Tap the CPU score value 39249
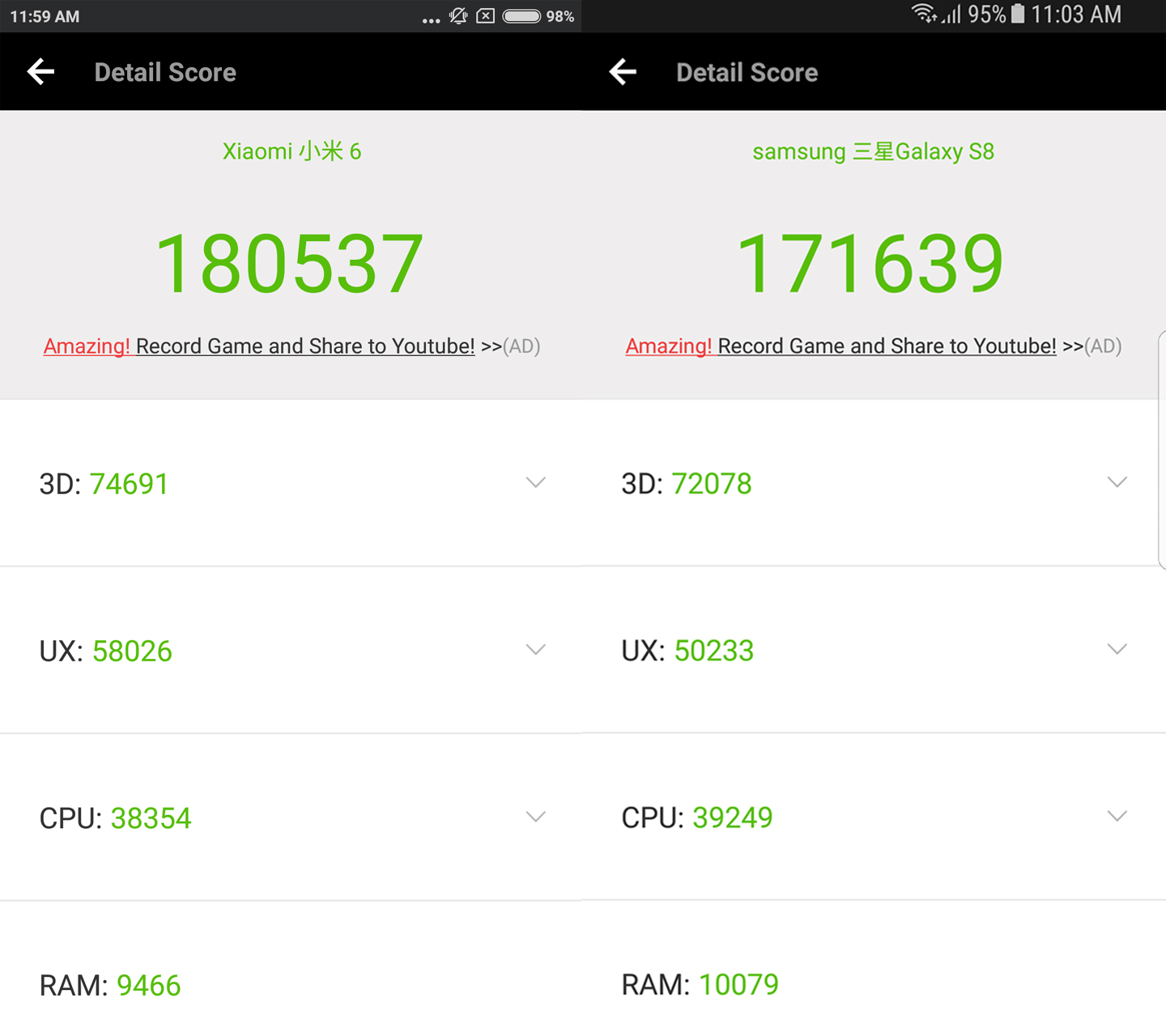The height and width of the screenshot is (1036, 1166). pyautogui.click(x=733, y=817)
